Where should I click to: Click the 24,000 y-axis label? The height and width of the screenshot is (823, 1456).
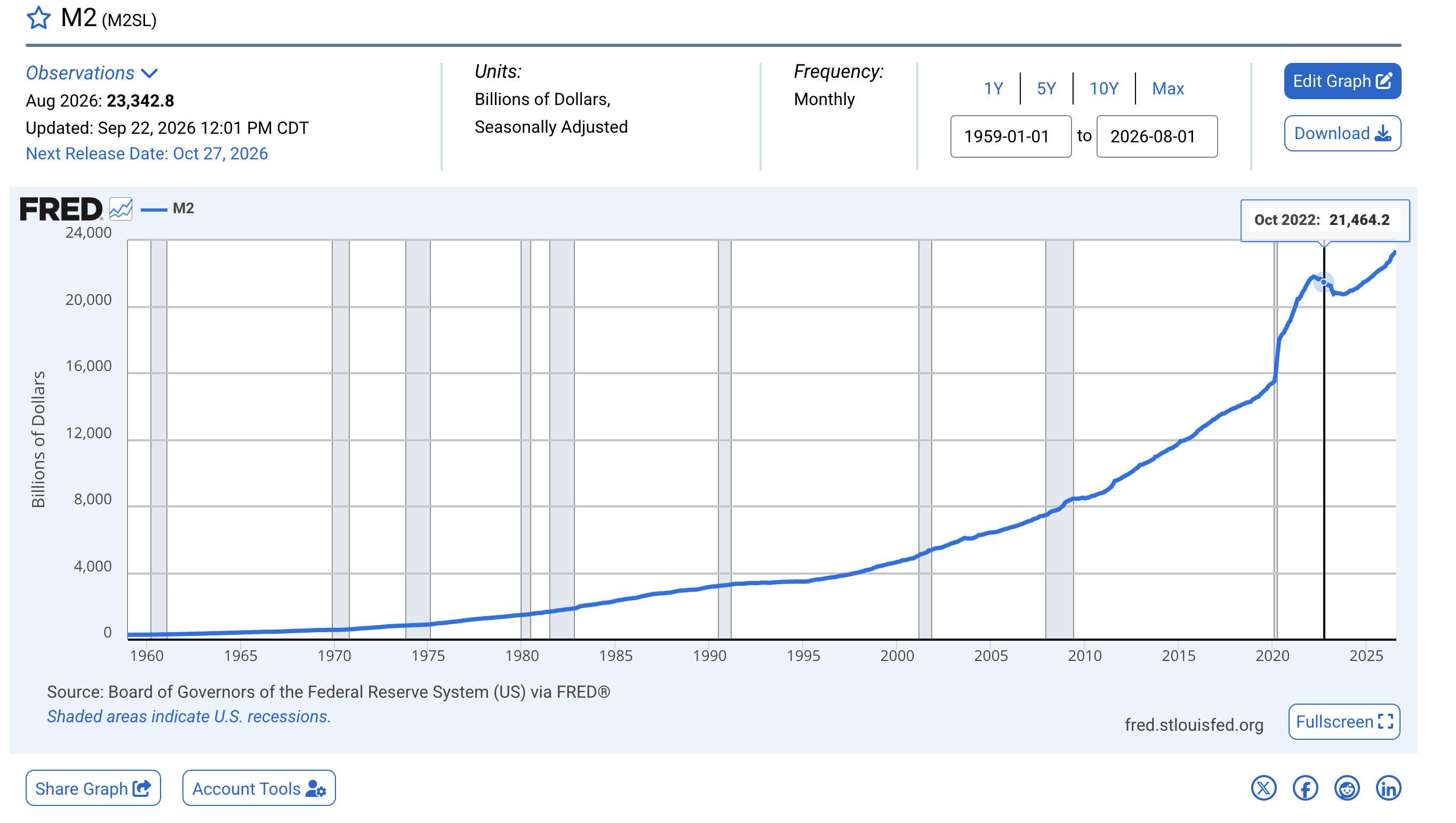pyautogui.click(x=89, y=232)
